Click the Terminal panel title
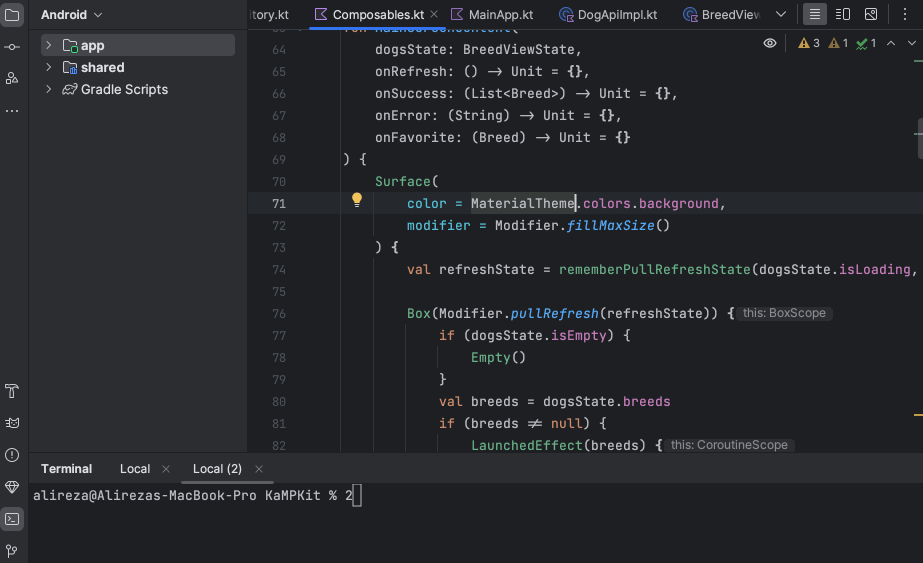 (67, 469)
